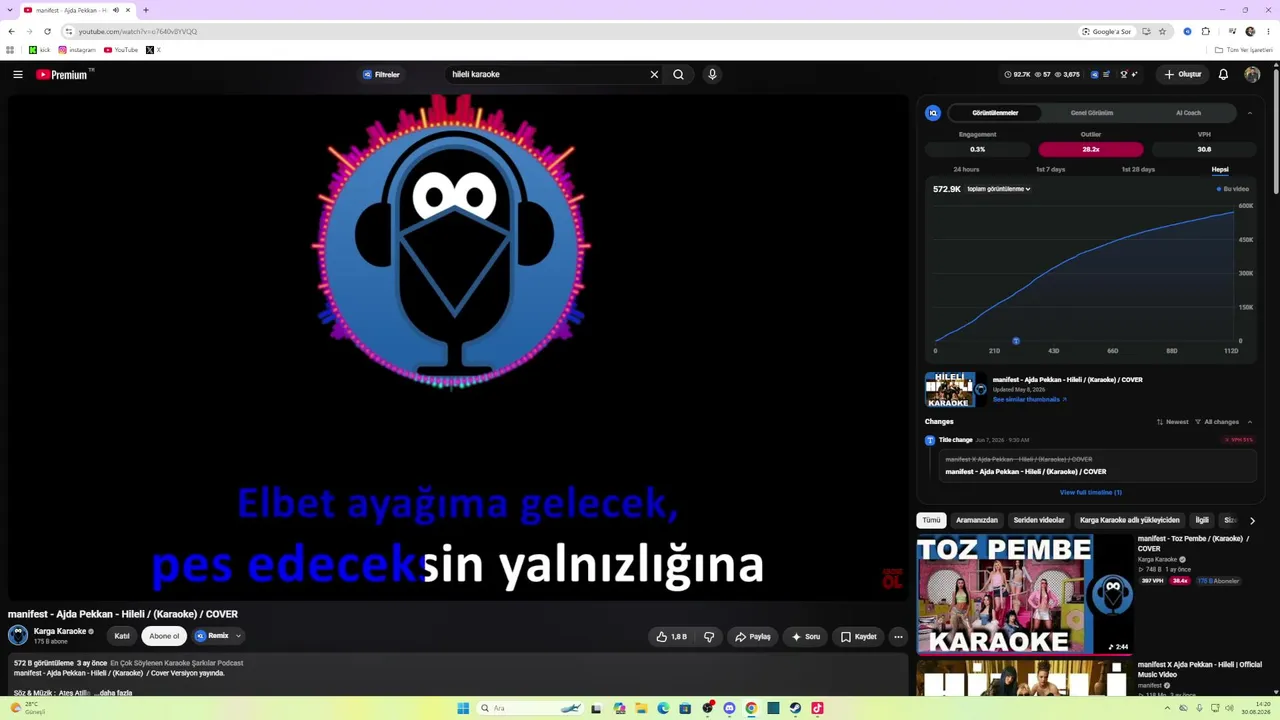The image size is (1280, 720).
Task: Open Instagram bookmark
Action: coord(77,50)
